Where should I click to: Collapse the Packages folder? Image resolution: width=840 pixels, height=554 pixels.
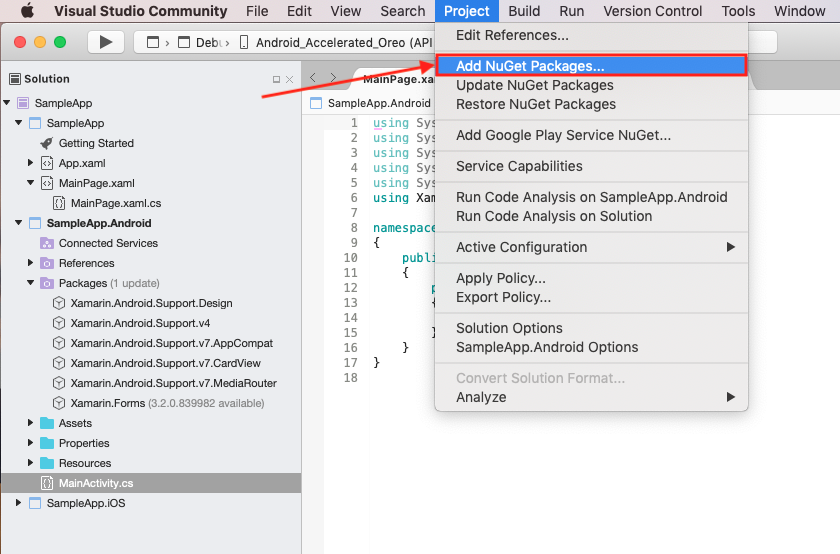[x=31, y=283]
